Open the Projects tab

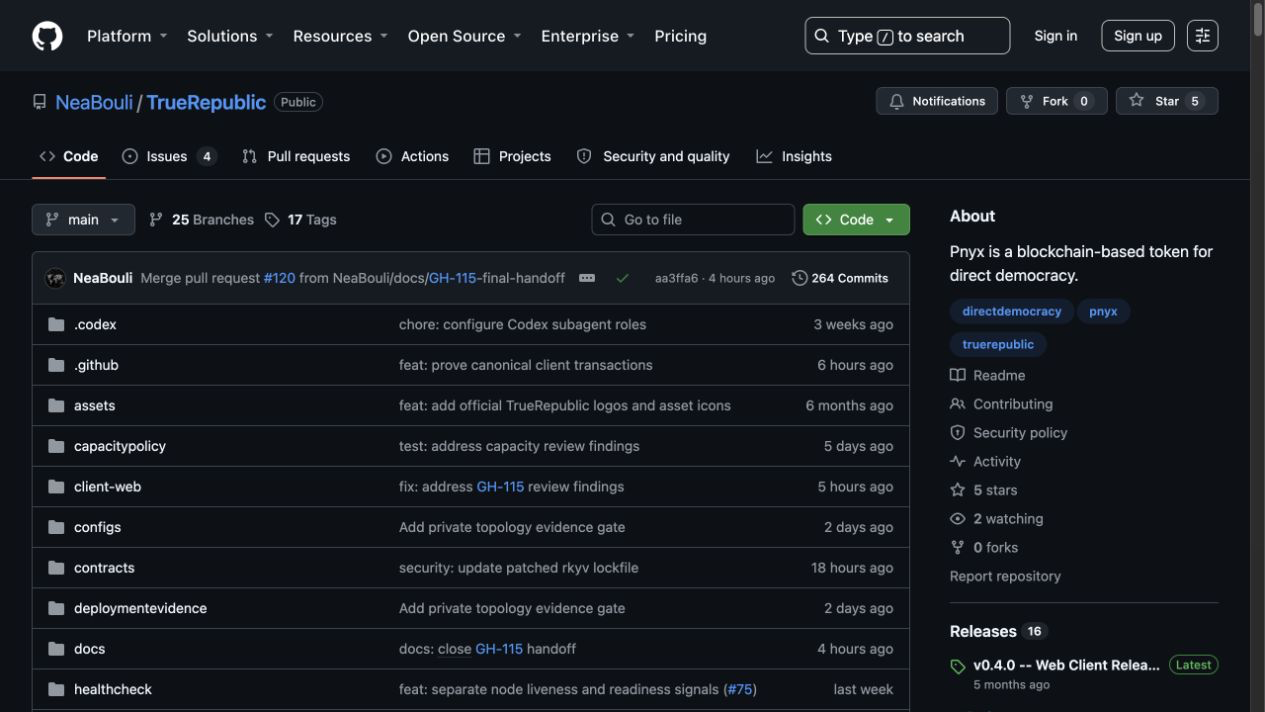[512, 156]
